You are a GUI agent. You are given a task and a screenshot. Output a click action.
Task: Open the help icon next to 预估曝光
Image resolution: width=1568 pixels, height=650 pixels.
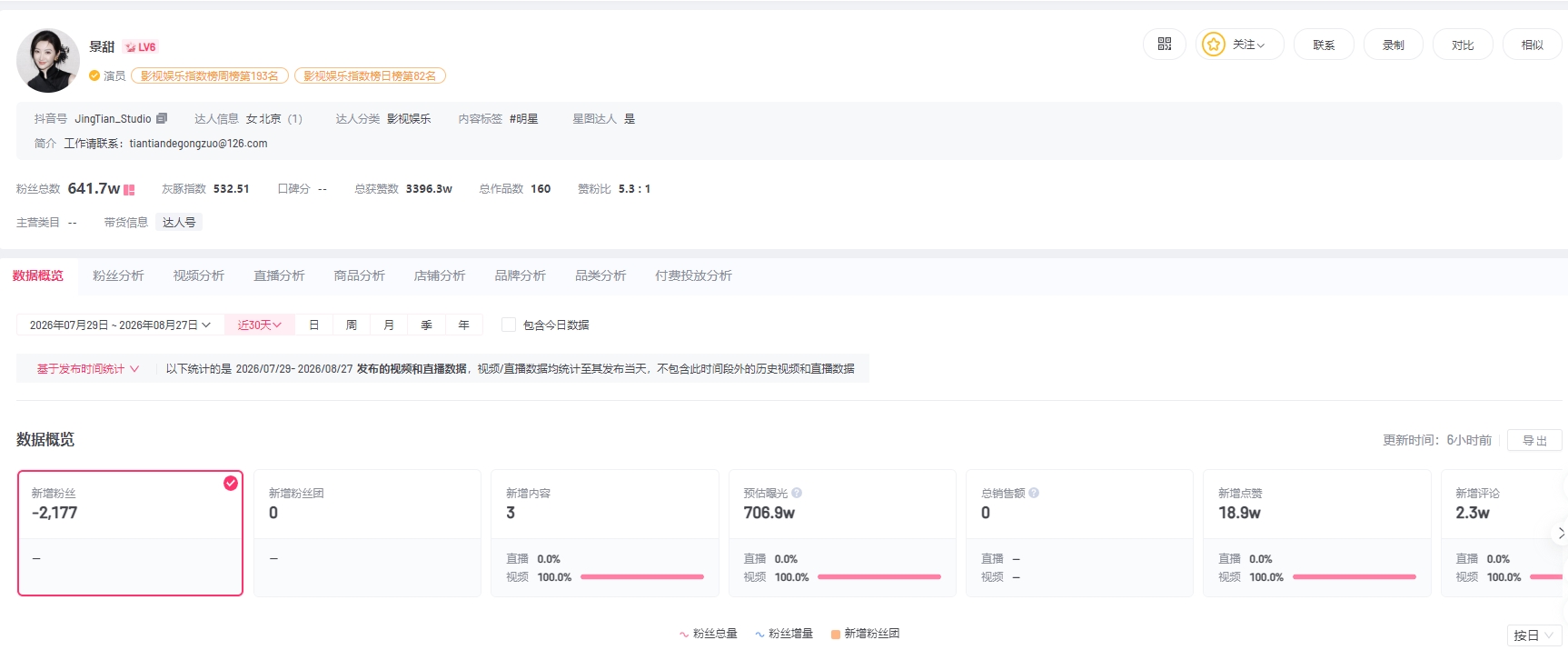pos(797,493)
